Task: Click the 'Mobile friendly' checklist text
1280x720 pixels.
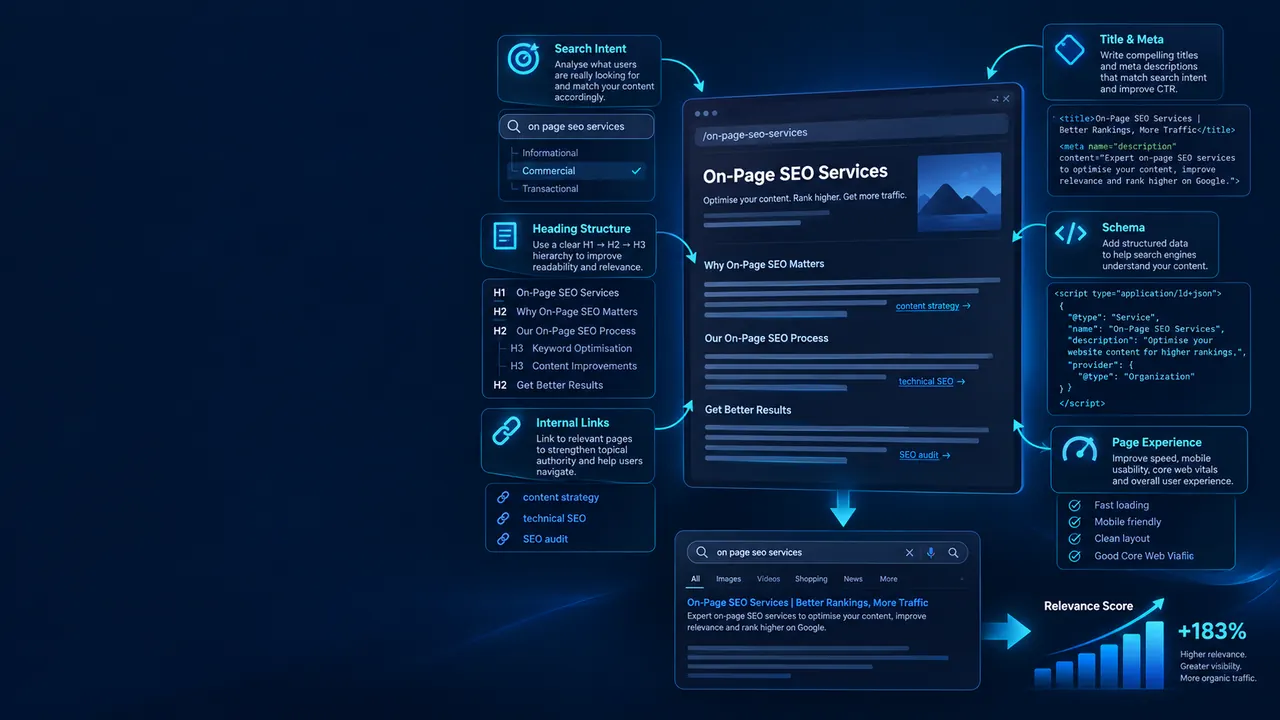Action: point(1128,522)
